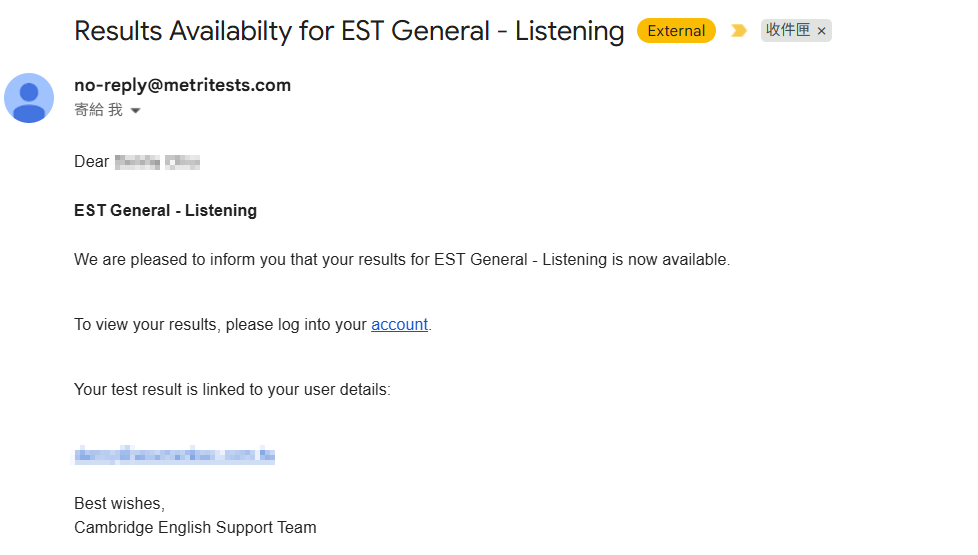Viewport: 978px width, 555px height.
Task: Click the bold 'EST General - Listening' heading
Action: click(x=165, y=210)
